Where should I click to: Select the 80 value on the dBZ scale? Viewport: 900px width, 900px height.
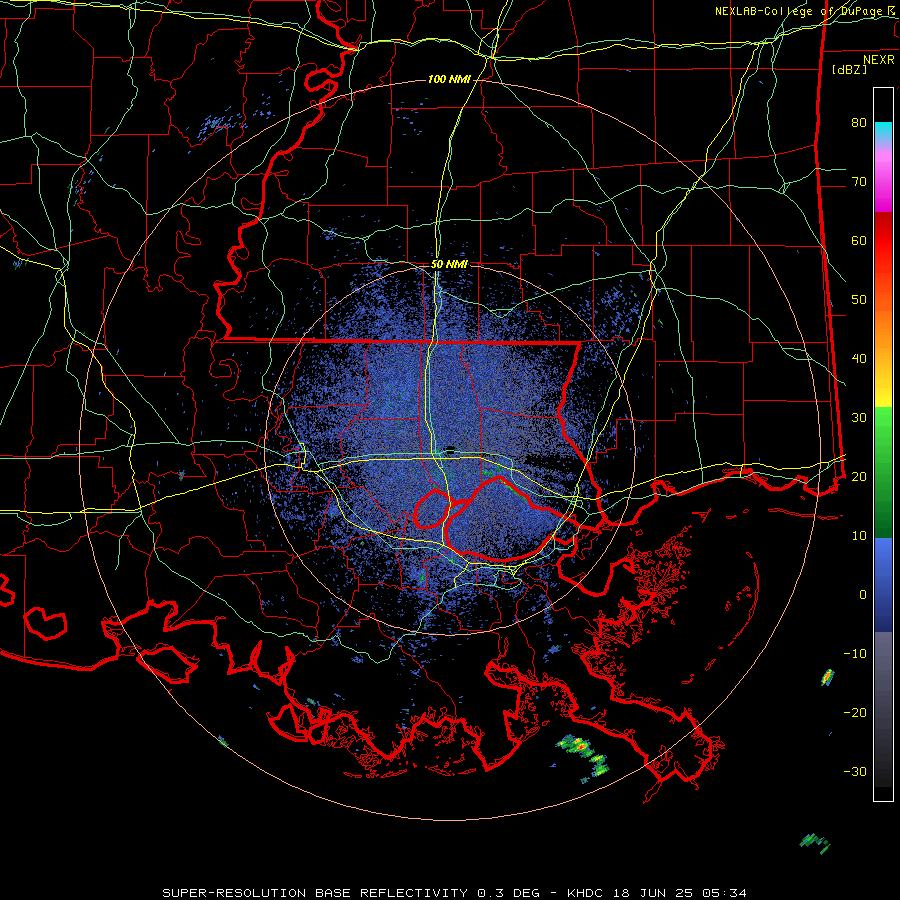tap(859, 123)
